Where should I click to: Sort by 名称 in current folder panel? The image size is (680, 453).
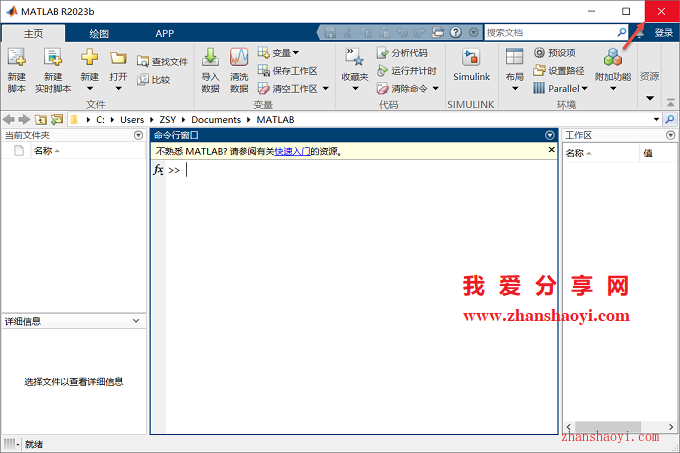click(x=46, y=151)
